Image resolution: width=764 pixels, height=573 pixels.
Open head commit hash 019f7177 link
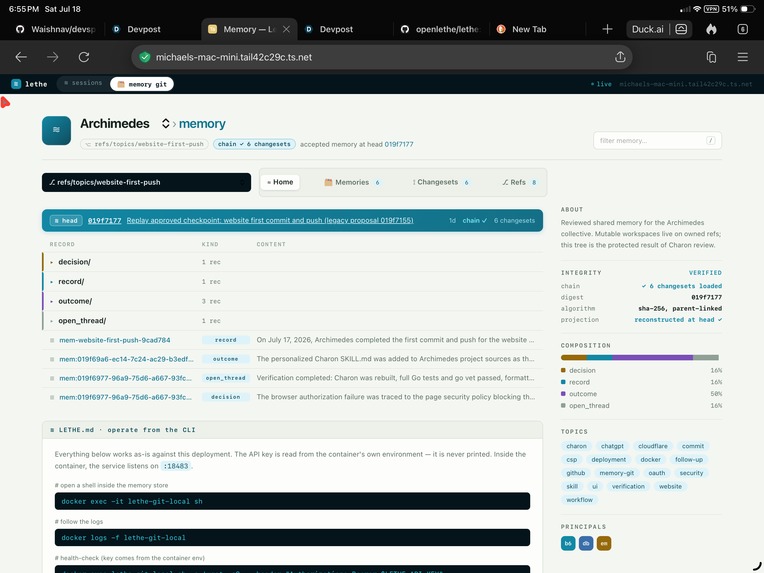tap(105, 221)
